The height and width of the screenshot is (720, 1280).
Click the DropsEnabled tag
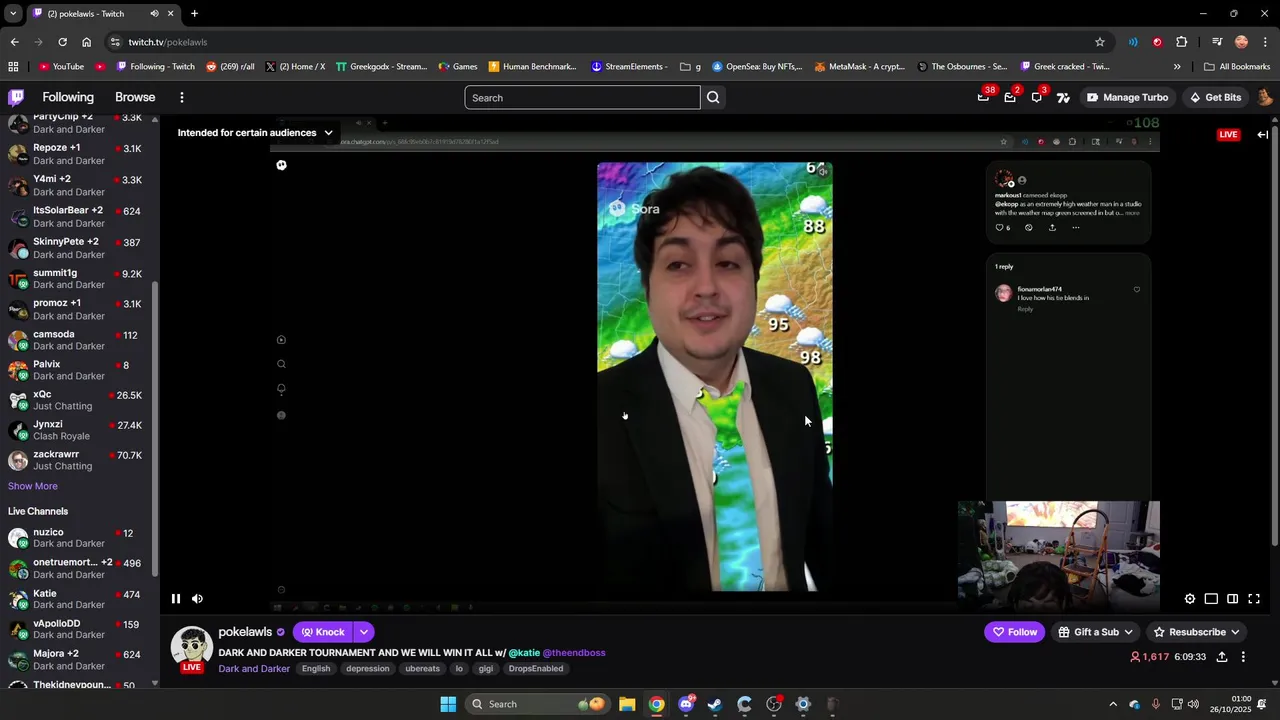tap(536, 668)
